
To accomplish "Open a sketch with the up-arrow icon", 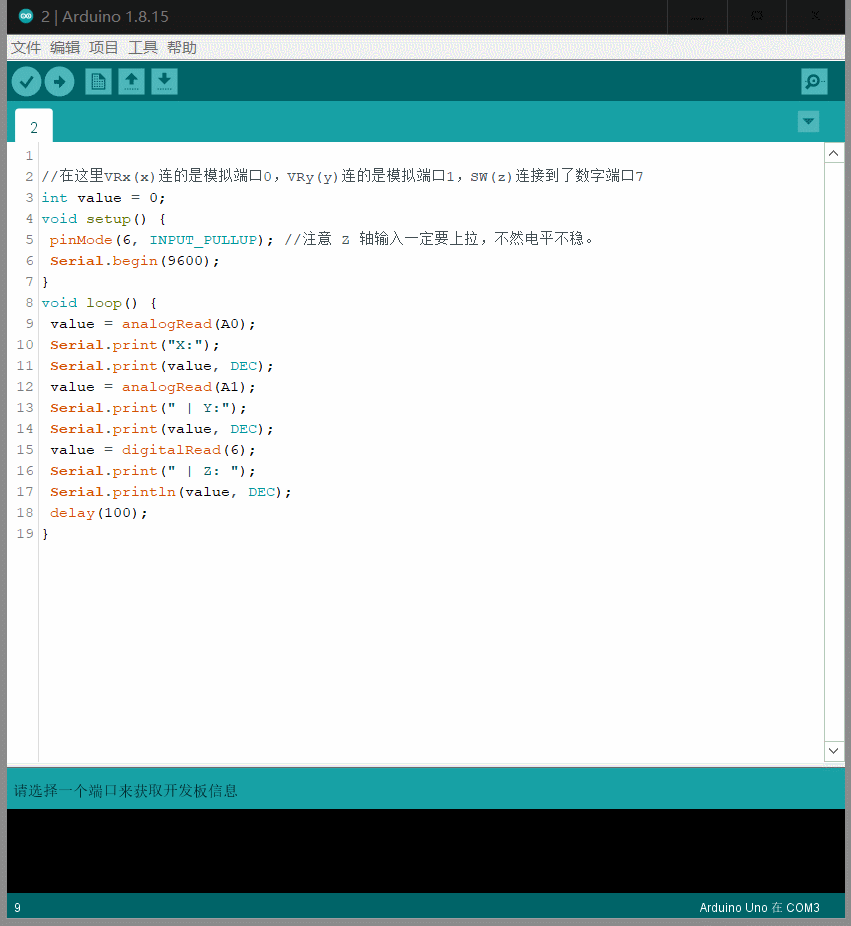I will pyautogui.click(x=132, y=81).
